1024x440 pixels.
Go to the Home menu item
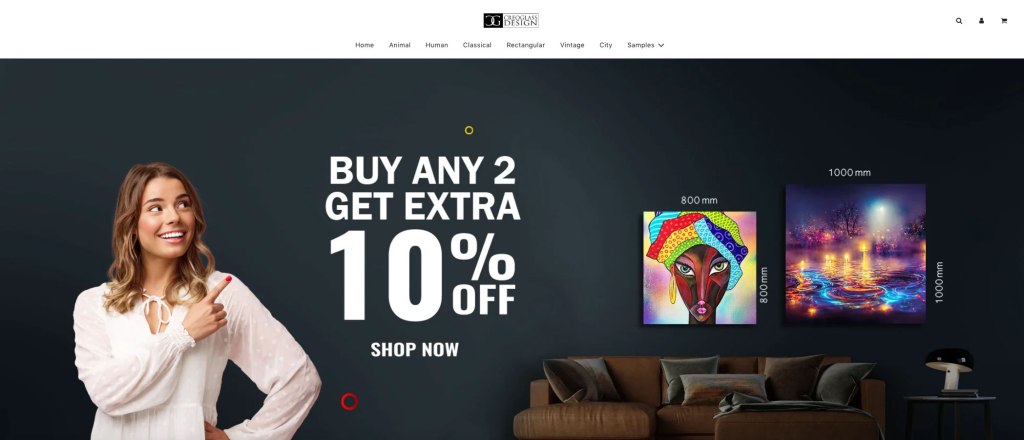(x=364, y=45)
